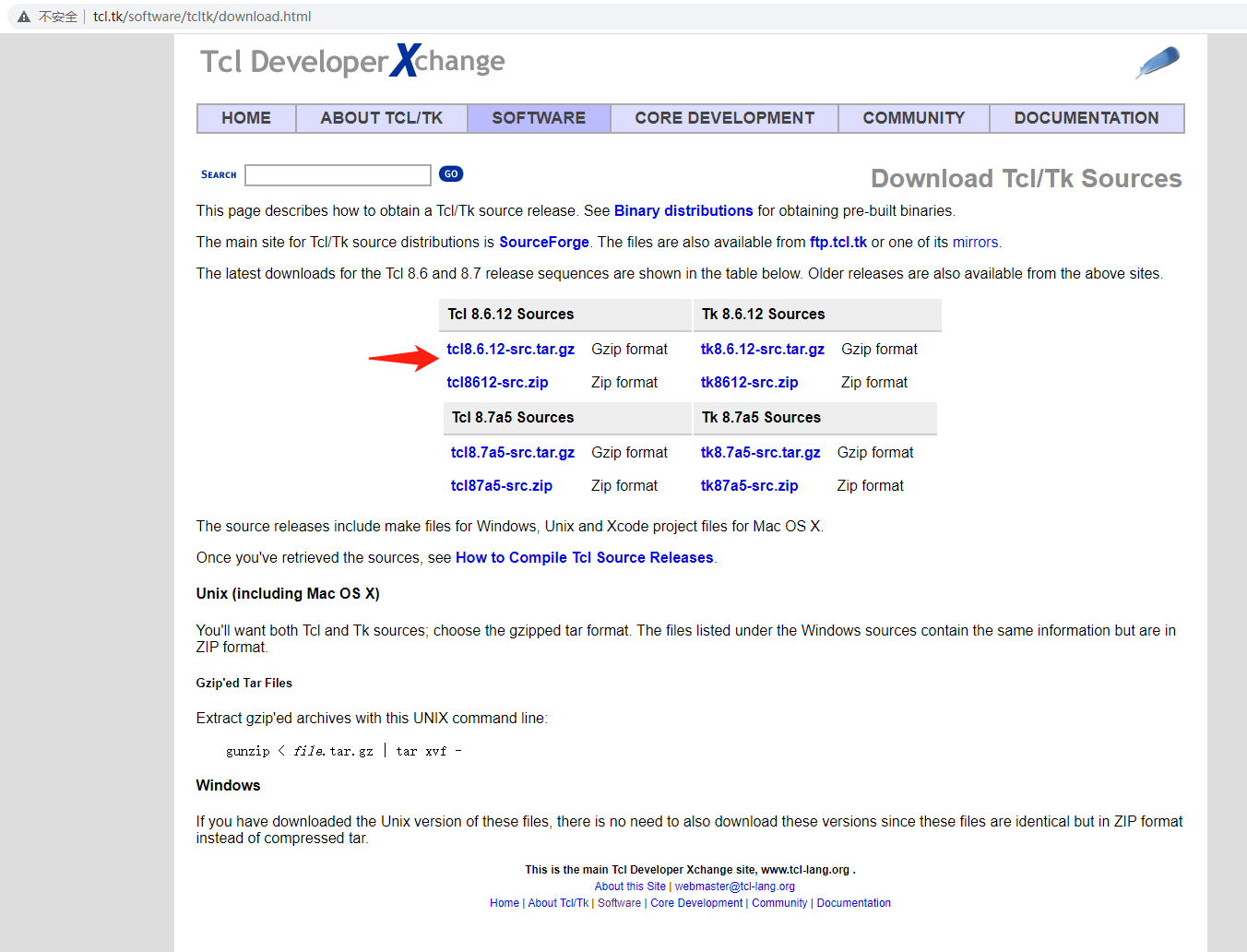Click the browser address bar URL
Screen dimensions: 1247x952
click(x=202, y=17)
